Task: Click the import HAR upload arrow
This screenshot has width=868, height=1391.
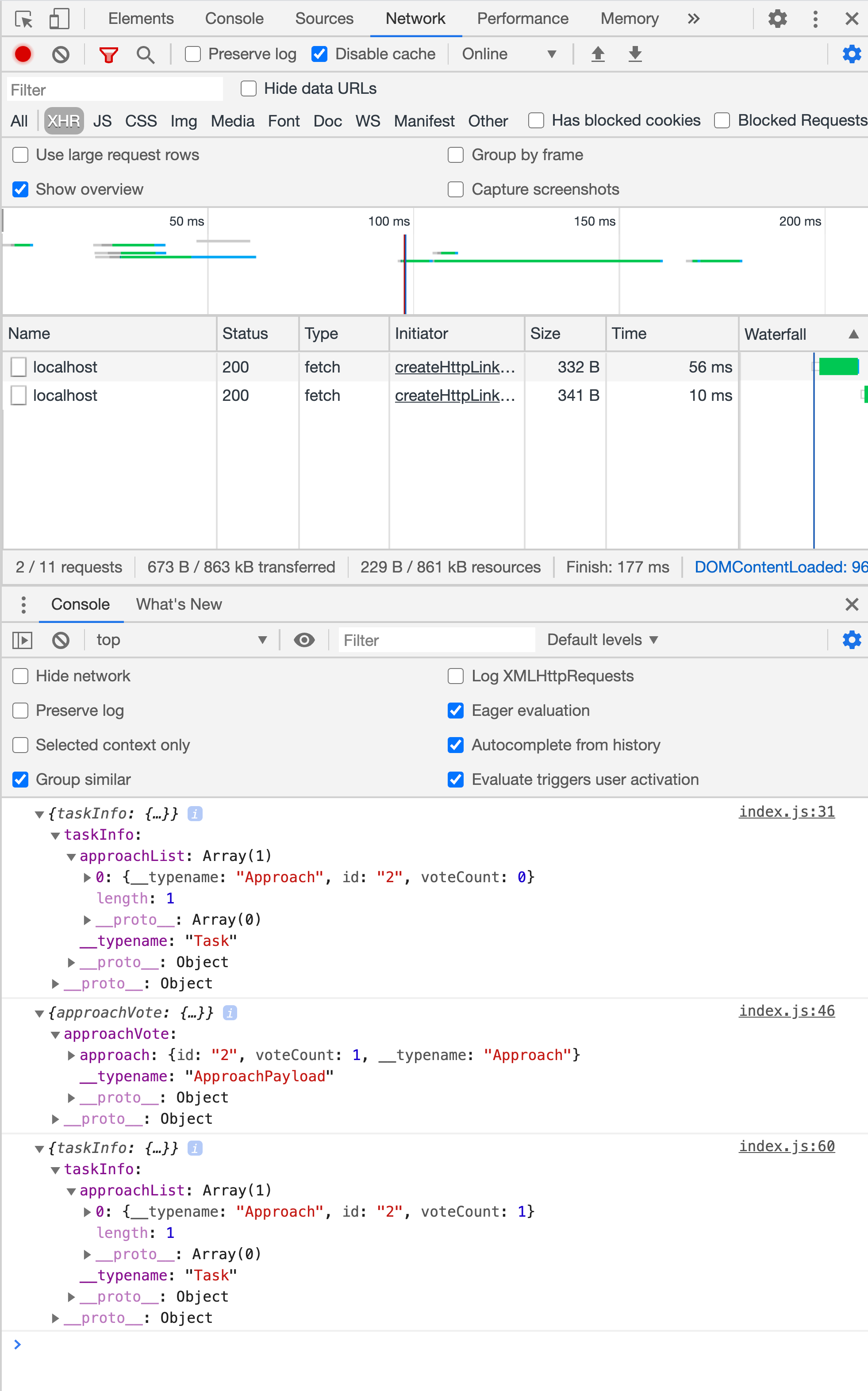Action: pos(598,54)
